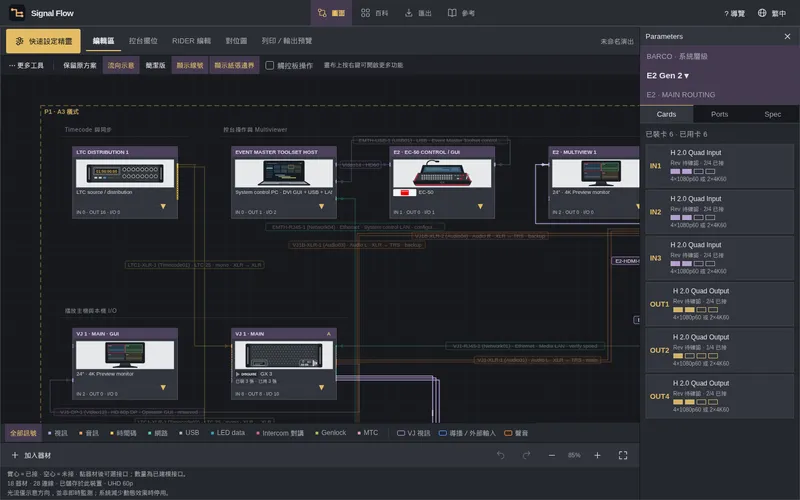Image resolution: width=800 pixels, height=500 pixels.
Task: Select the OUT1 H 2.0 Quad Output card
Action: coord(719,304)
